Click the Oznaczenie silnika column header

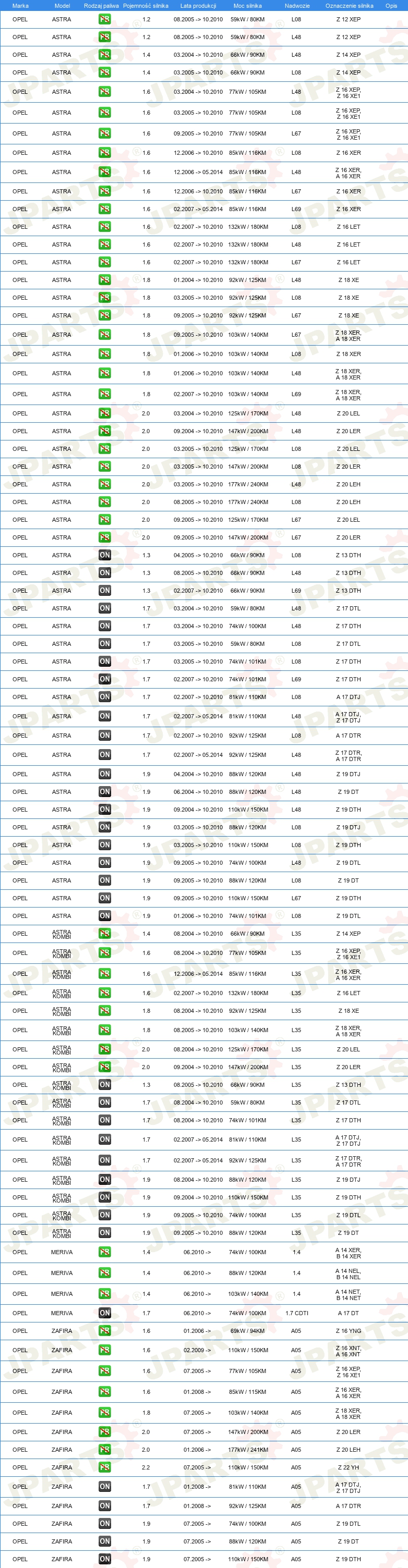(349, 6)
